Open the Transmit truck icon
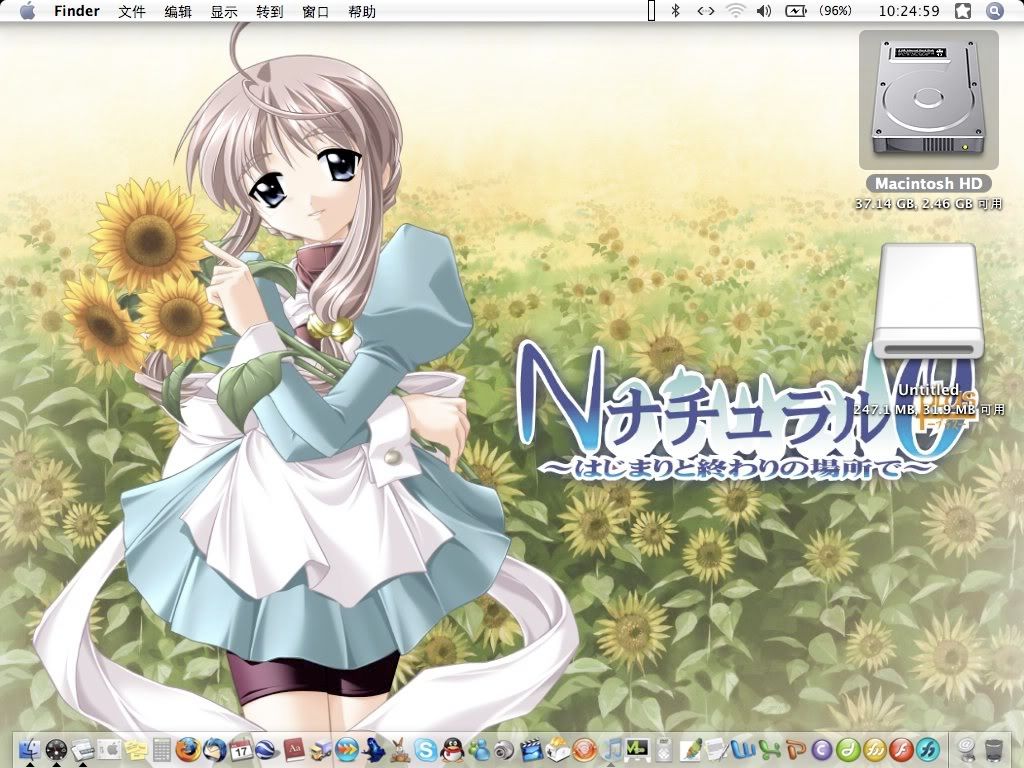 321,750
